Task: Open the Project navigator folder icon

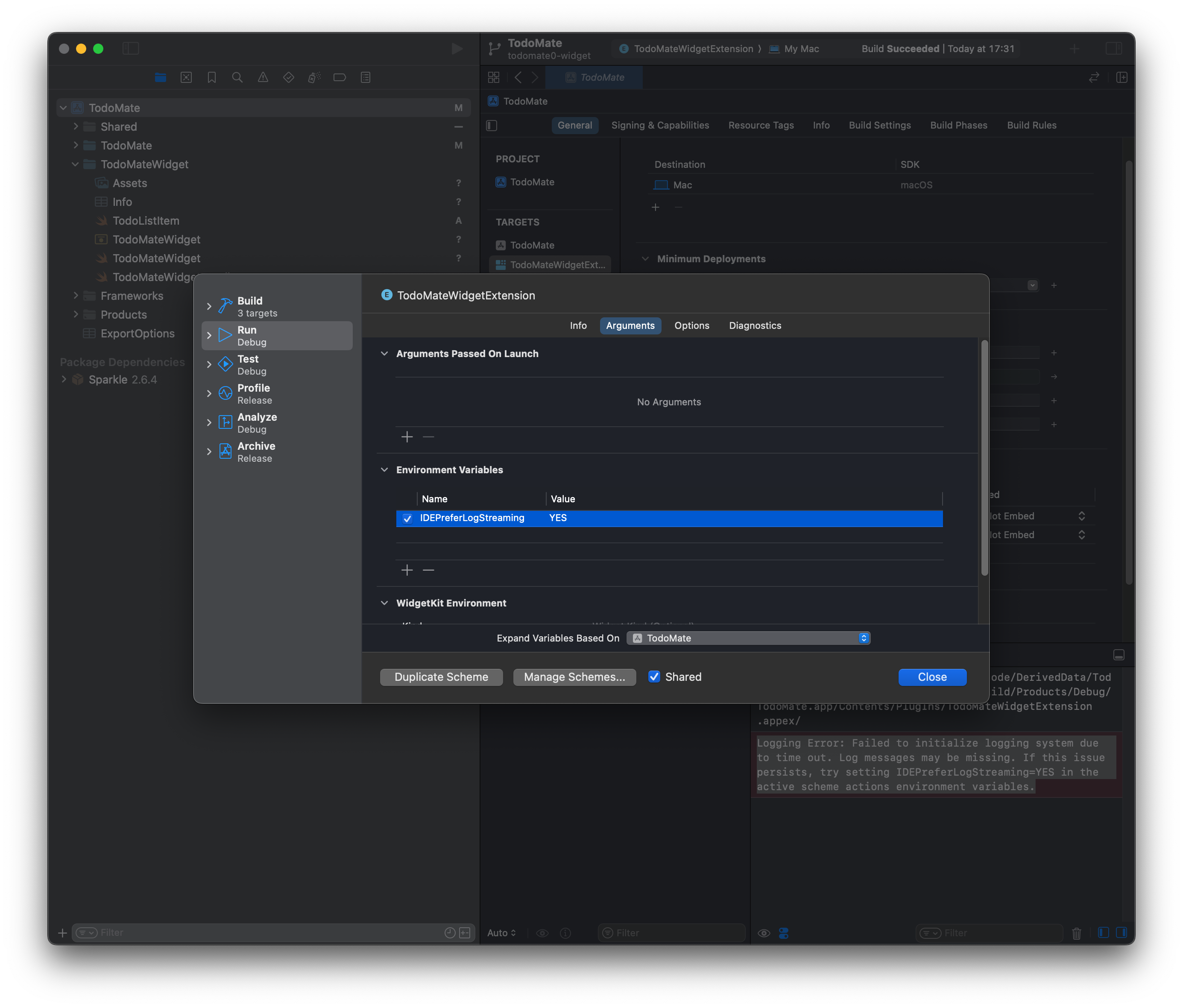Action: (x=161, y=77)
